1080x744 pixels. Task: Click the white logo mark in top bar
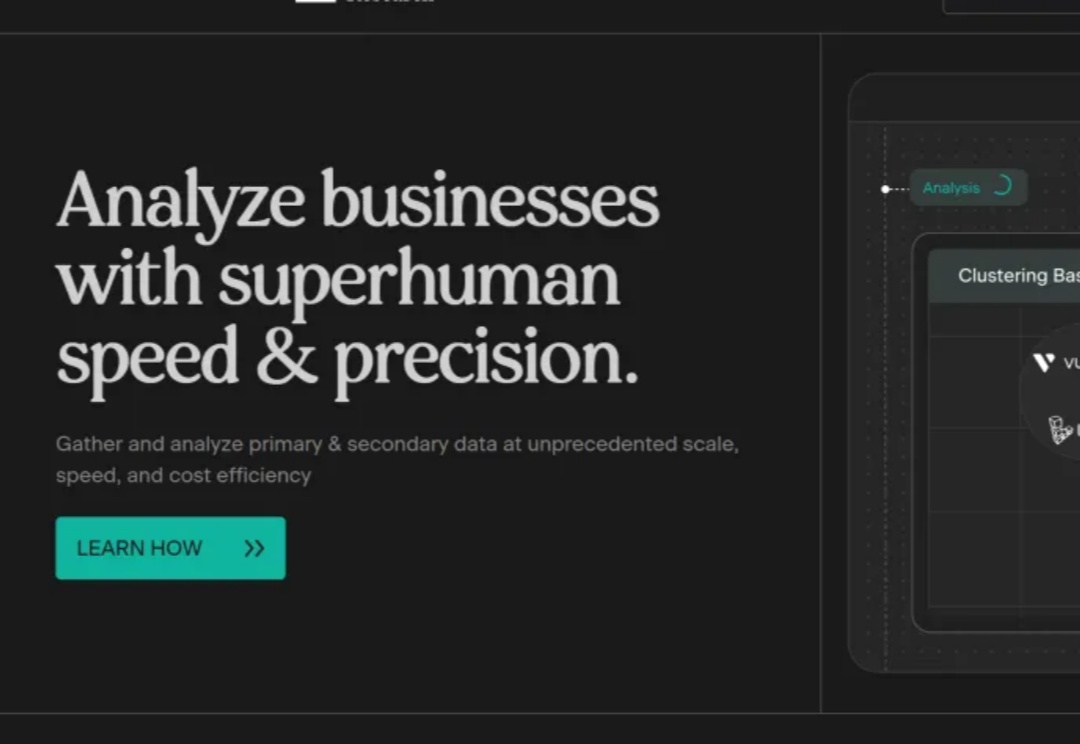point(315,1)
